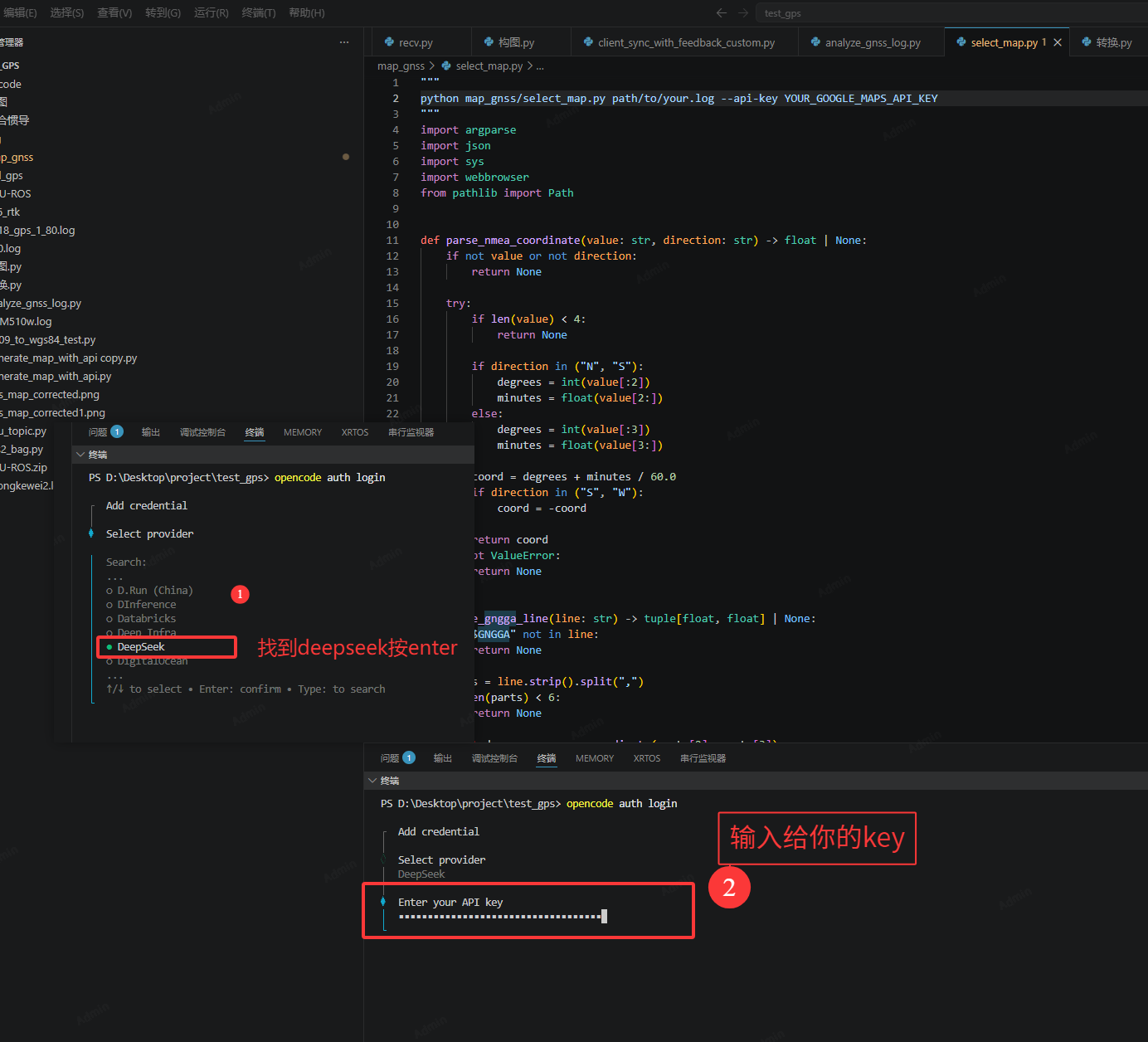Open 输出 tab in the provider list panel

click(151, 432)
